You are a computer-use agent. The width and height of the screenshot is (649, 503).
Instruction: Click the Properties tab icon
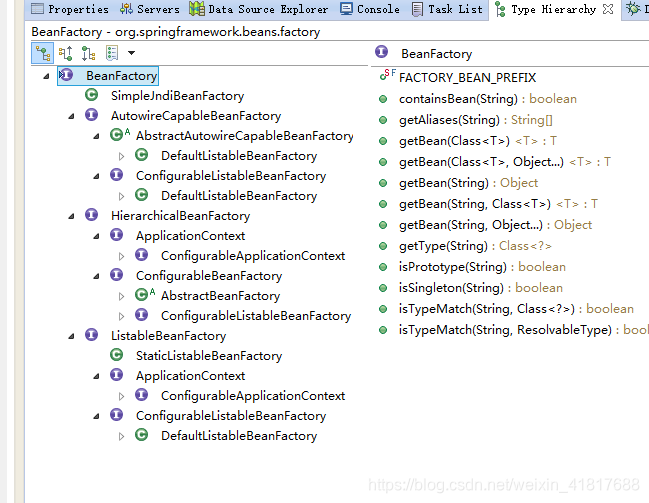tap(37, 9)
